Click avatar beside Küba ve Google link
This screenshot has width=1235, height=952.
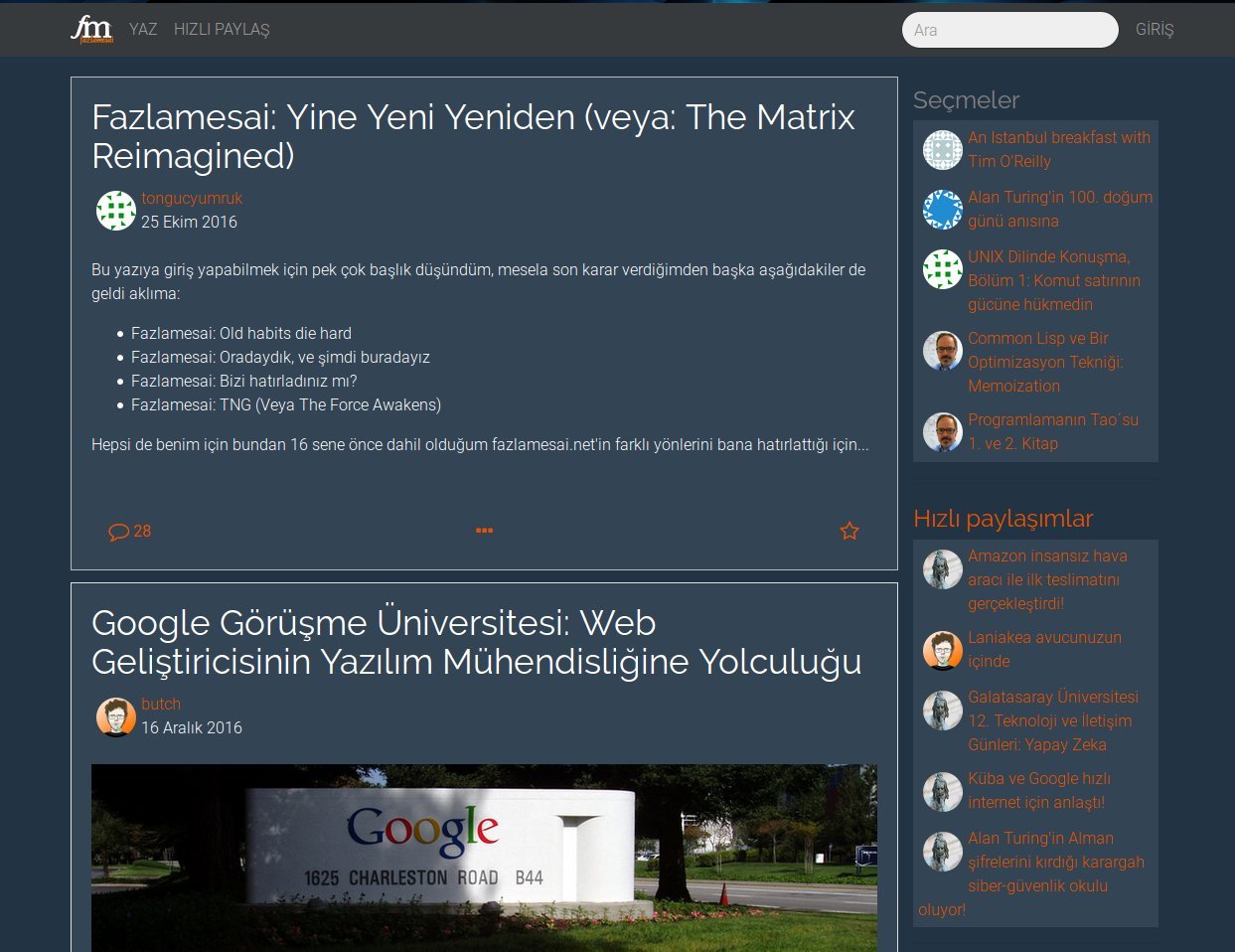[x=943, y=791]
